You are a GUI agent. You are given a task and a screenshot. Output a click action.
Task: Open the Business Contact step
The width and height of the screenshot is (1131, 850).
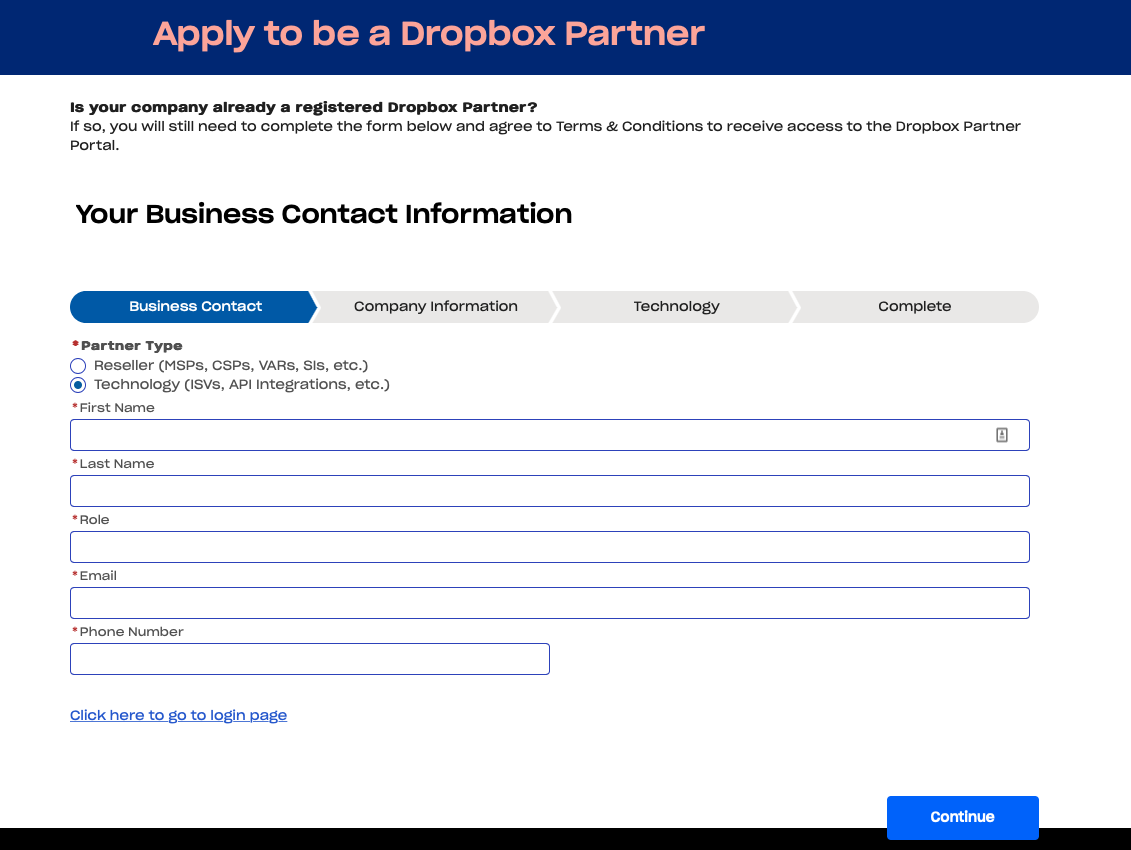[194, 307]
